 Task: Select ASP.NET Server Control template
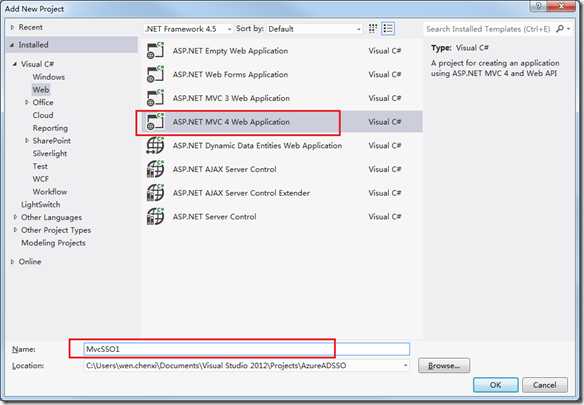283,216
